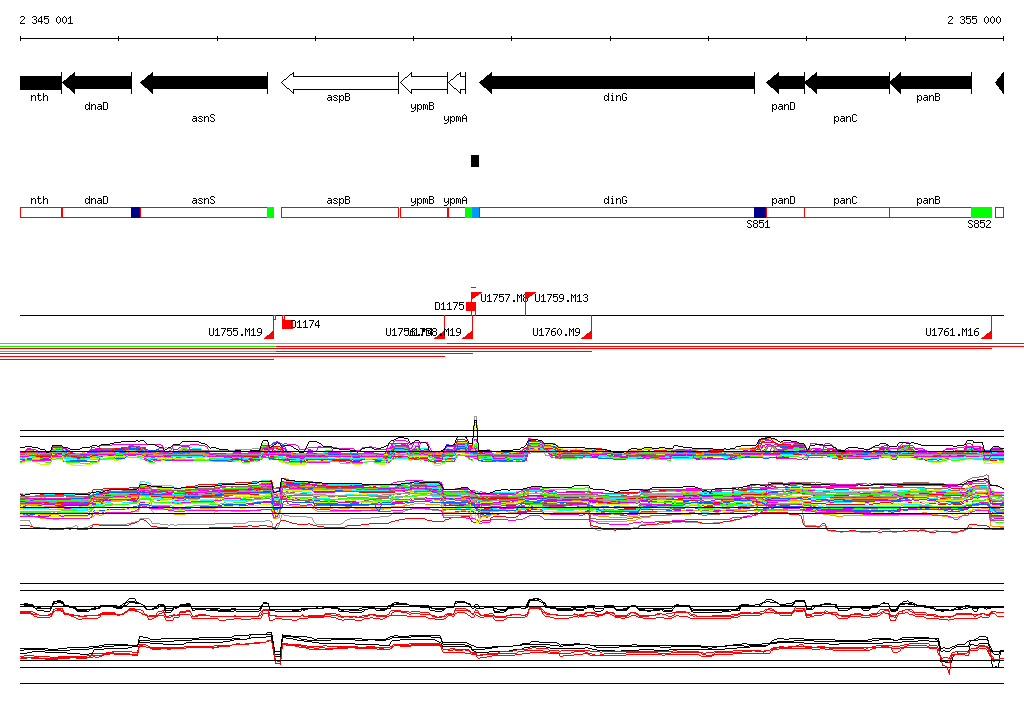This screenshot has height=714, width=1024.
Task: Select the black dnaD gene arrow
Action: (97, 83)
